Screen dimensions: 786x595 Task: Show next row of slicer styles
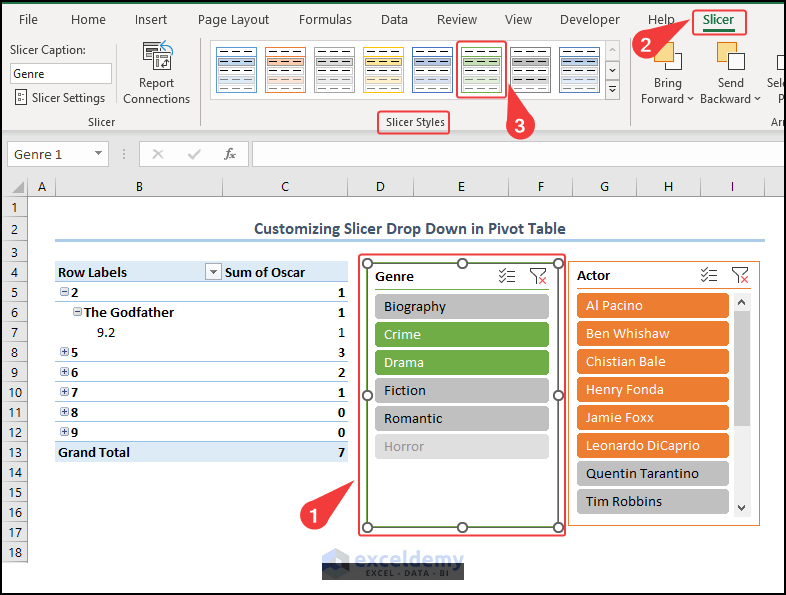click(612, 70)
